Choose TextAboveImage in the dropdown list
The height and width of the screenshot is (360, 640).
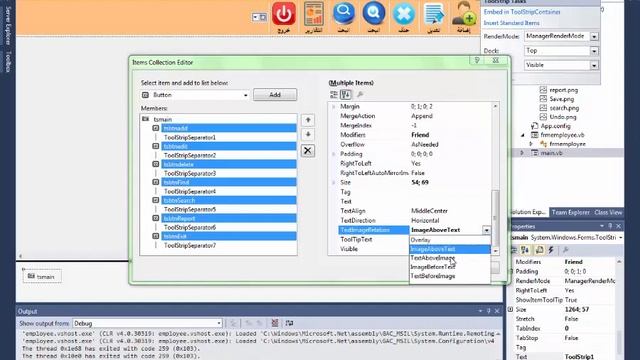pyautogui.click(x=450, y=258)
